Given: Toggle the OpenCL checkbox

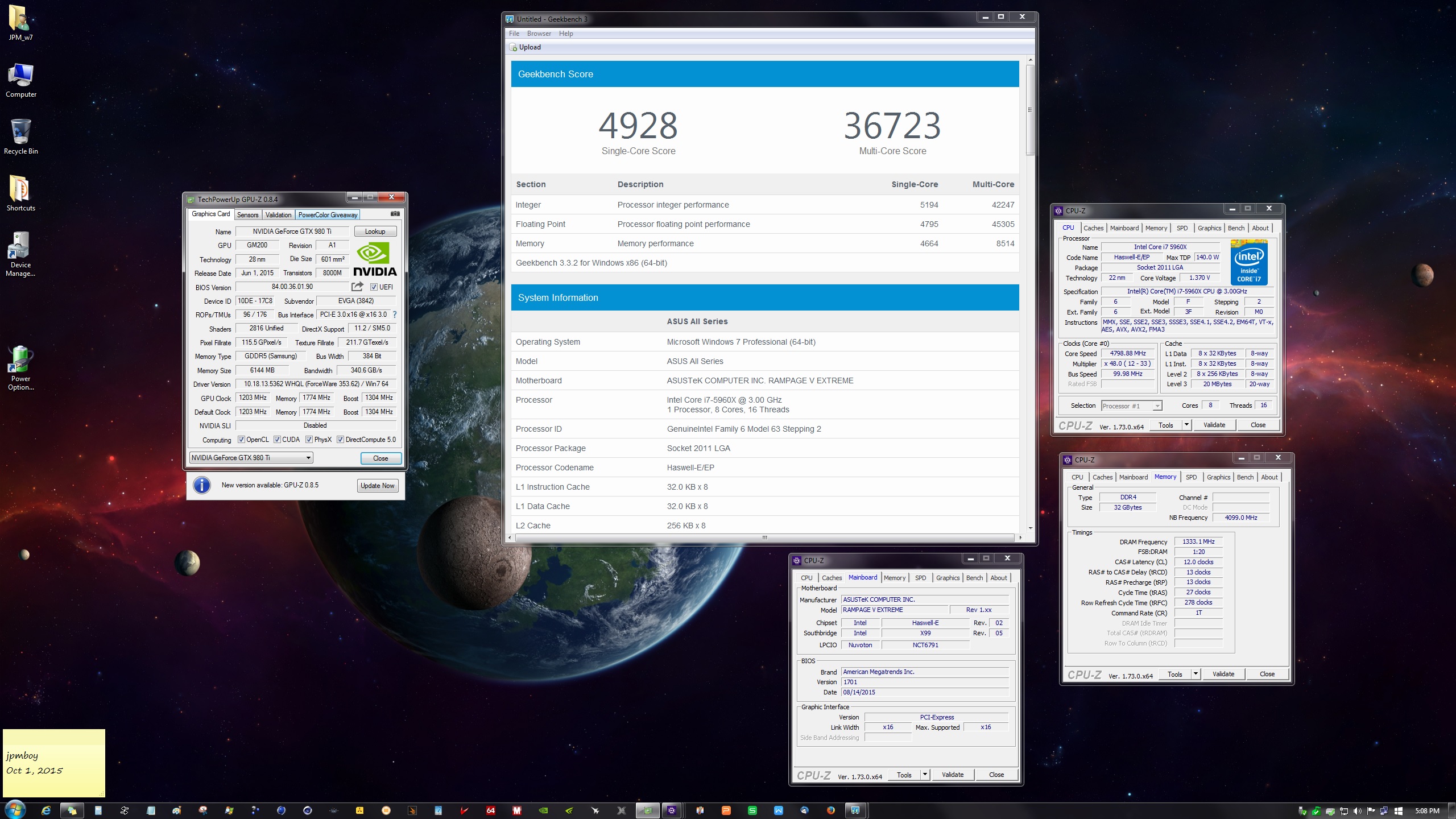Looking at the screenshot, I should 241,440.
